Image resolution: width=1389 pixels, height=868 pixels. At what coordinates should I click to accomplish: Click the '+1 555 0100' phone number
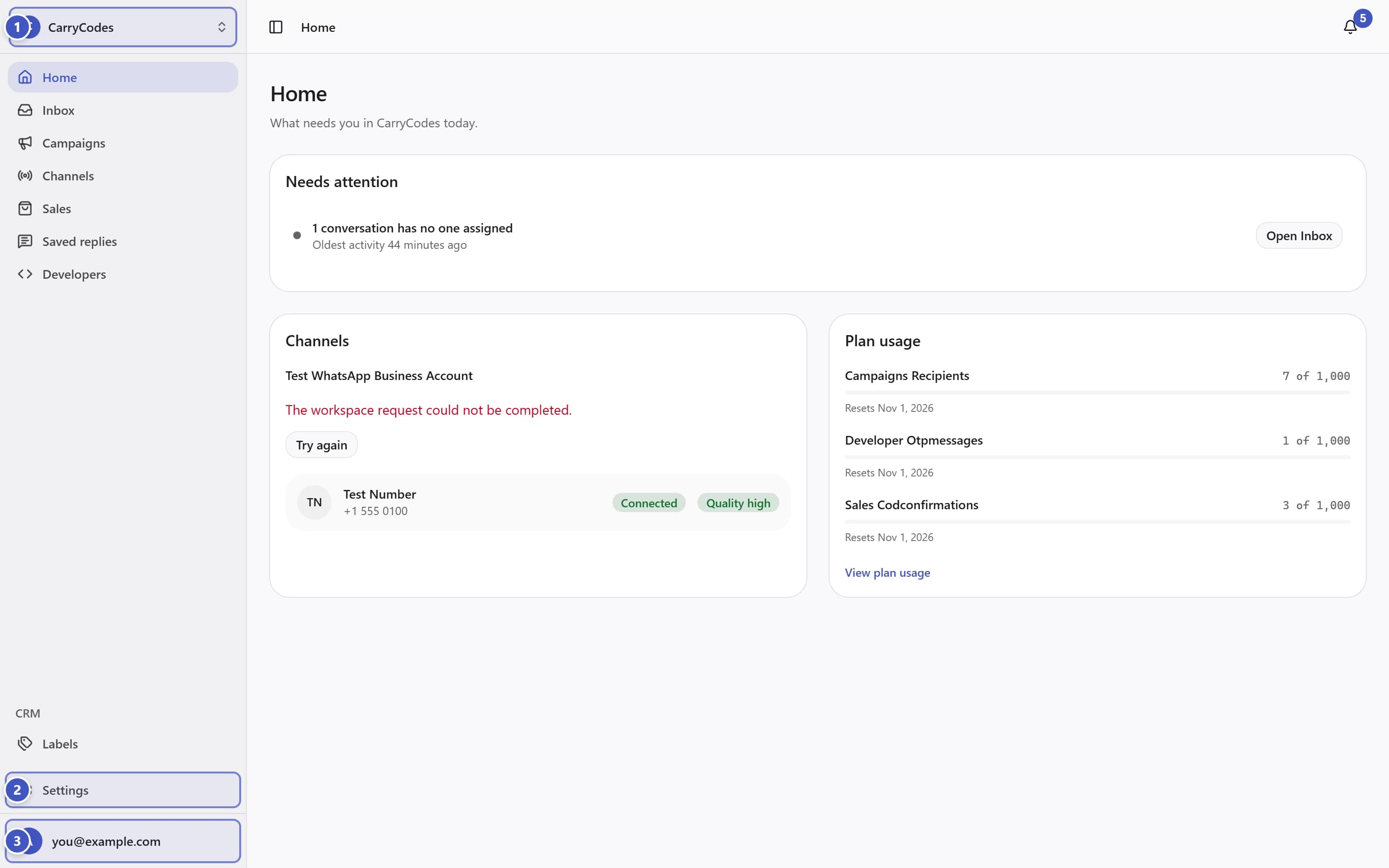pyautogui.click(x=375, y=511)
